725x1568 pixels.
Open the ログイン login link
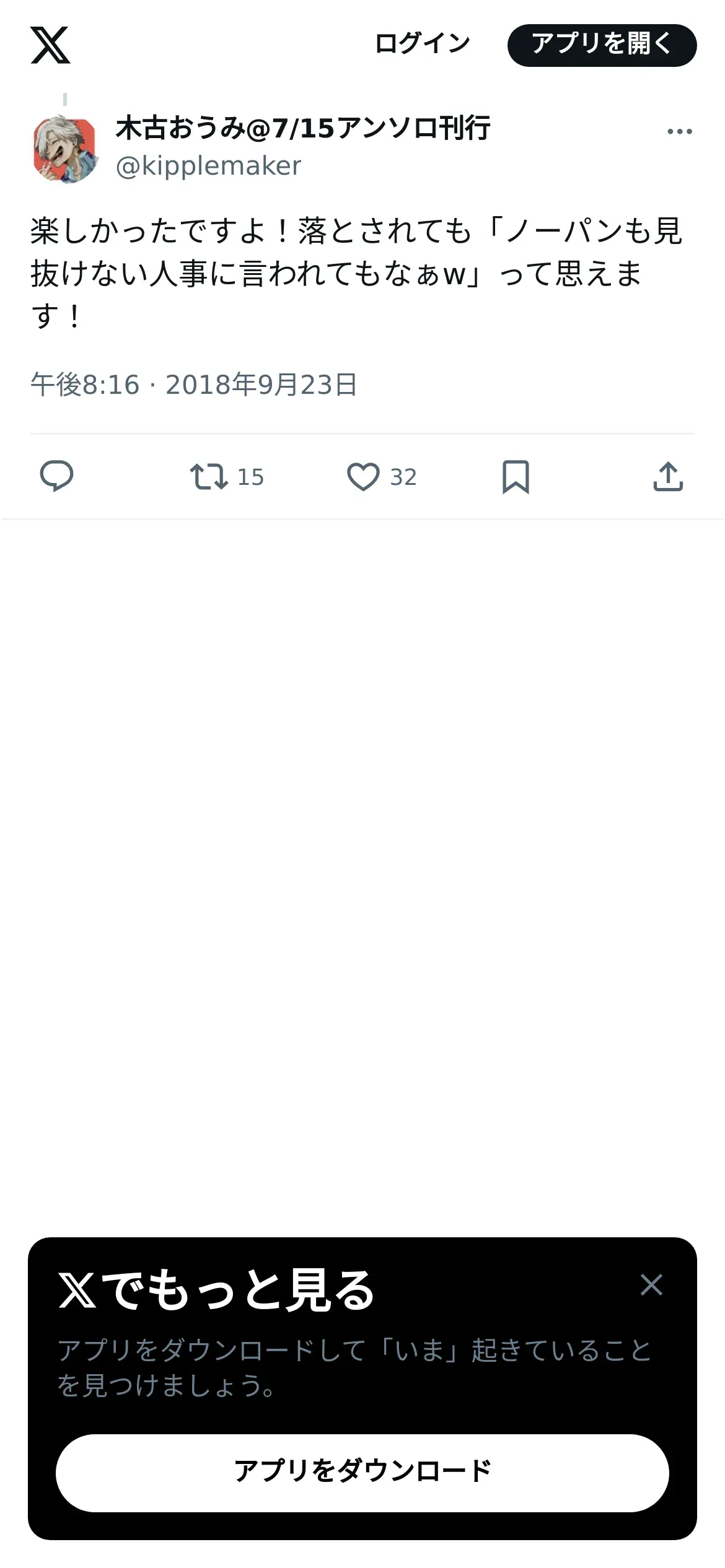423,44
